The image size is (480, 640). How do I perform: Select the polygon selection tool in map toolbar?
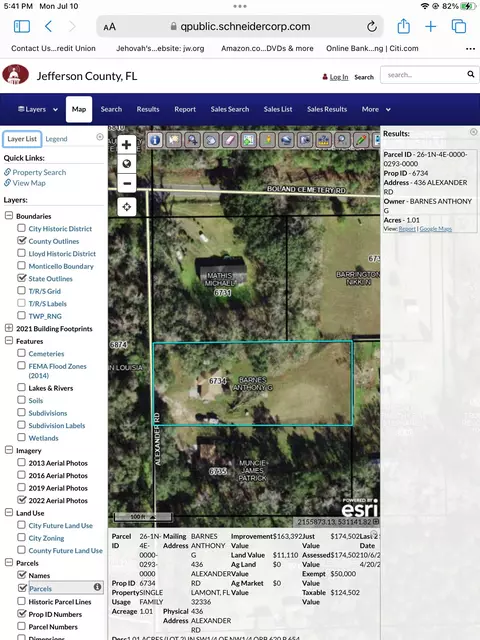211,140
